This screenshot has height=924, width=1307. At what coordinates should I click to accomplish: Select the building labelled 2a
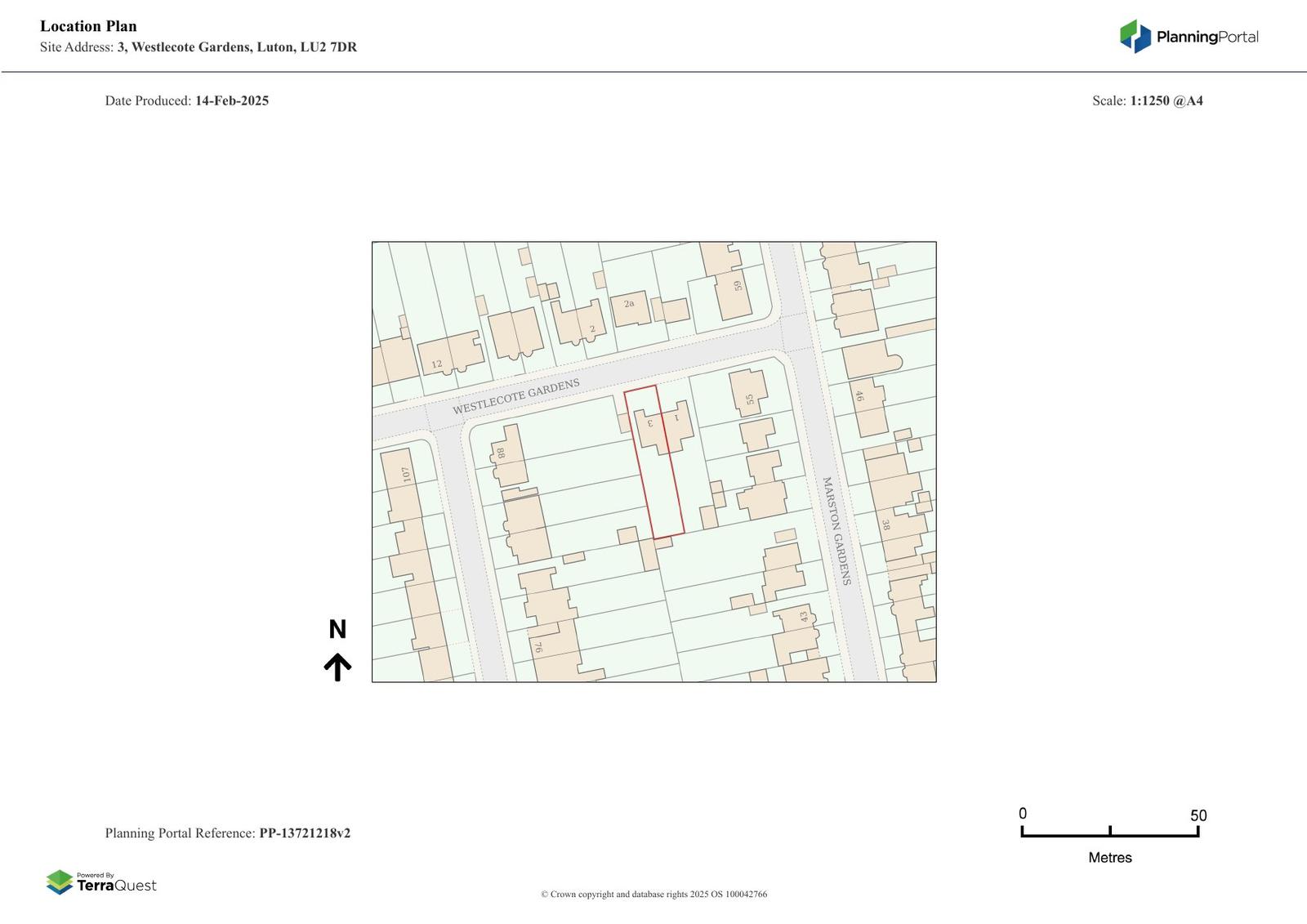point(629,305)
